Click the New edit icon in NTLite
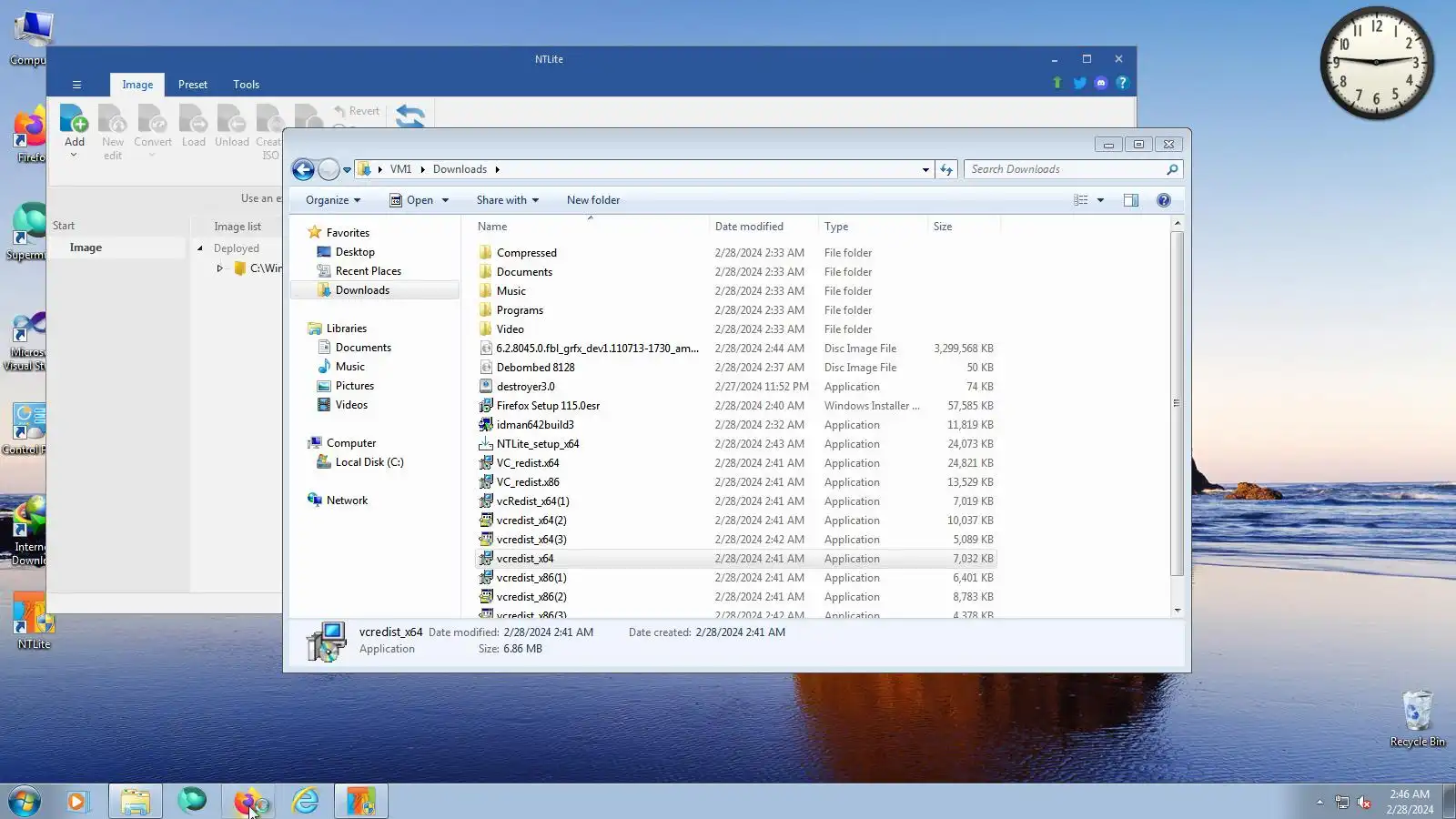This screenshot has width=1456, height=819. 113,119
